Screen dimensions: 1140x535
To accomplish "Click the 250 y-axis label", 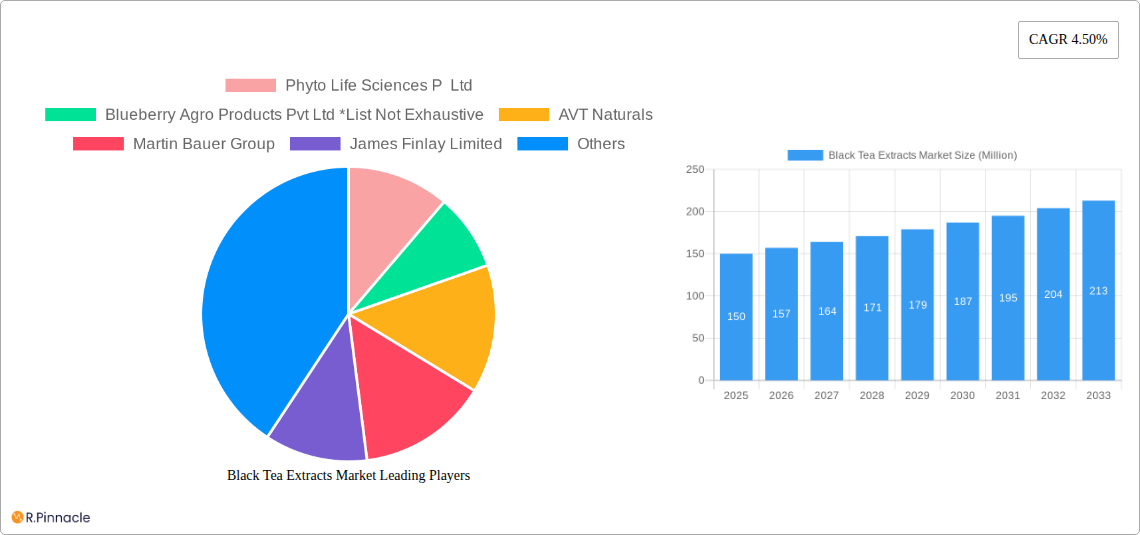I will [696, 169].
